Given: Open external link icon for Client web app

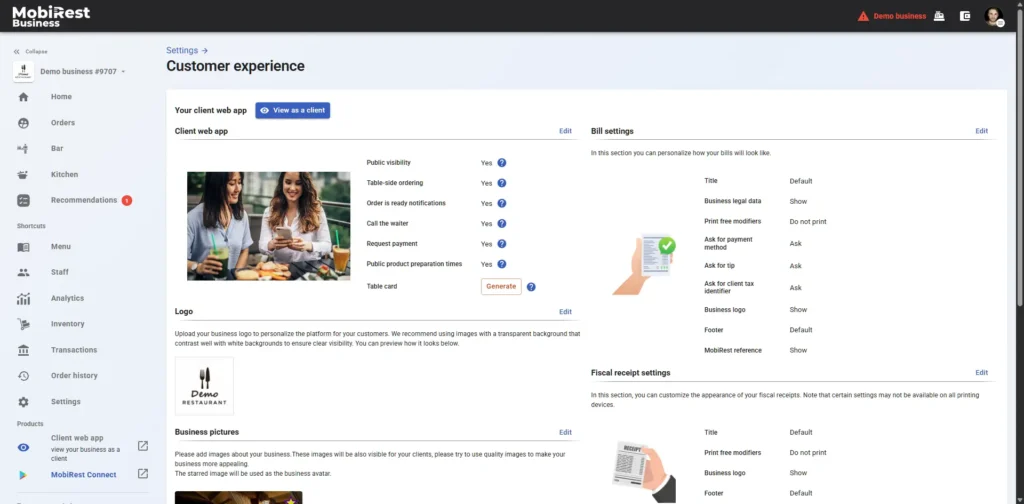Looking at the screenshot, I should 143,446.
